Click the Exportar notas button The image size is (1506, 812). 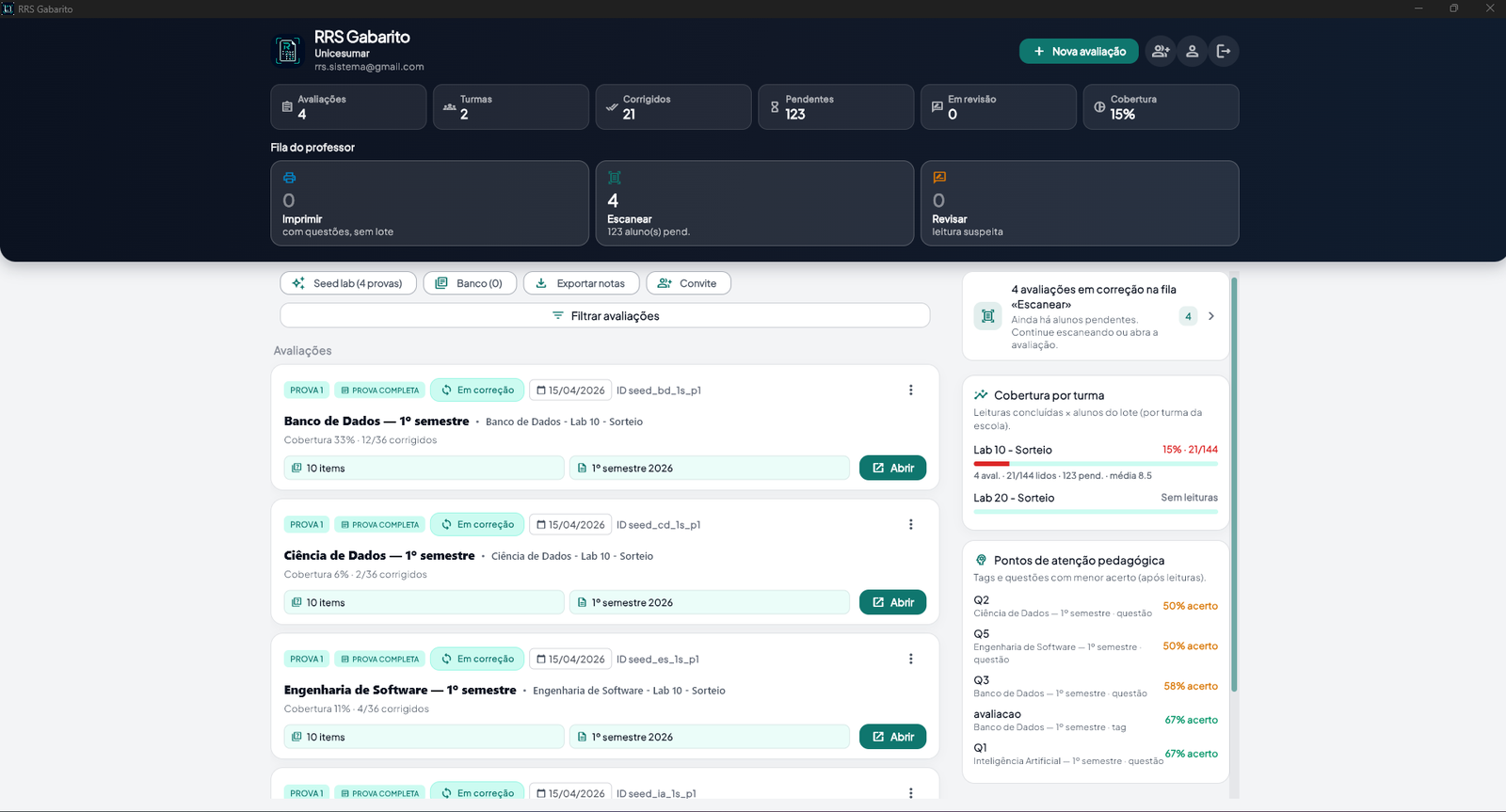click(x=581, y=283)
